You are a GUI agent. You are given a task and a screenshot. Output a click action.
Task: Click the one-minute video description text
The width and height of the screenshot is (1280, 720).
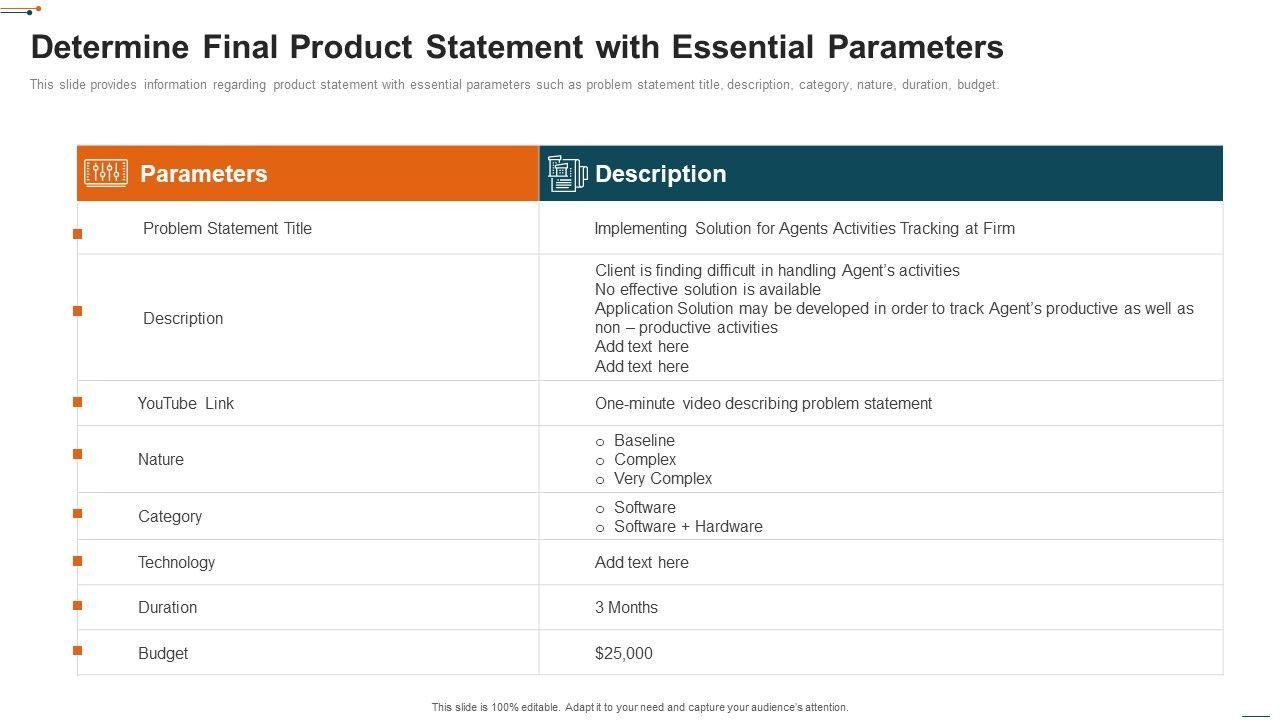pos(763,403)
